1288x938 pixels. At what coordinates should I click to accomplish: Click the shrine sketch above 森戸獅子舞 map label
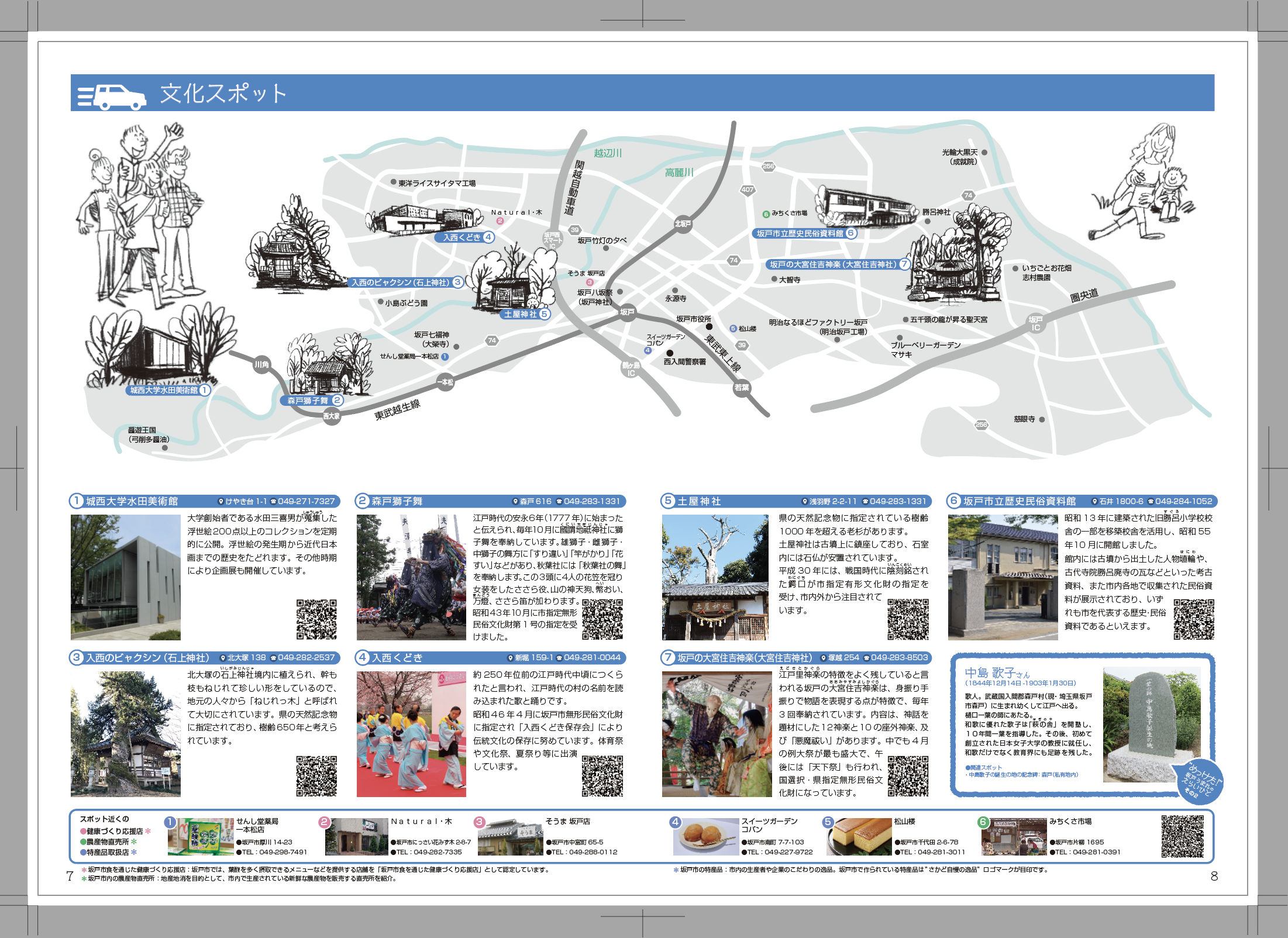pos(329,365)
